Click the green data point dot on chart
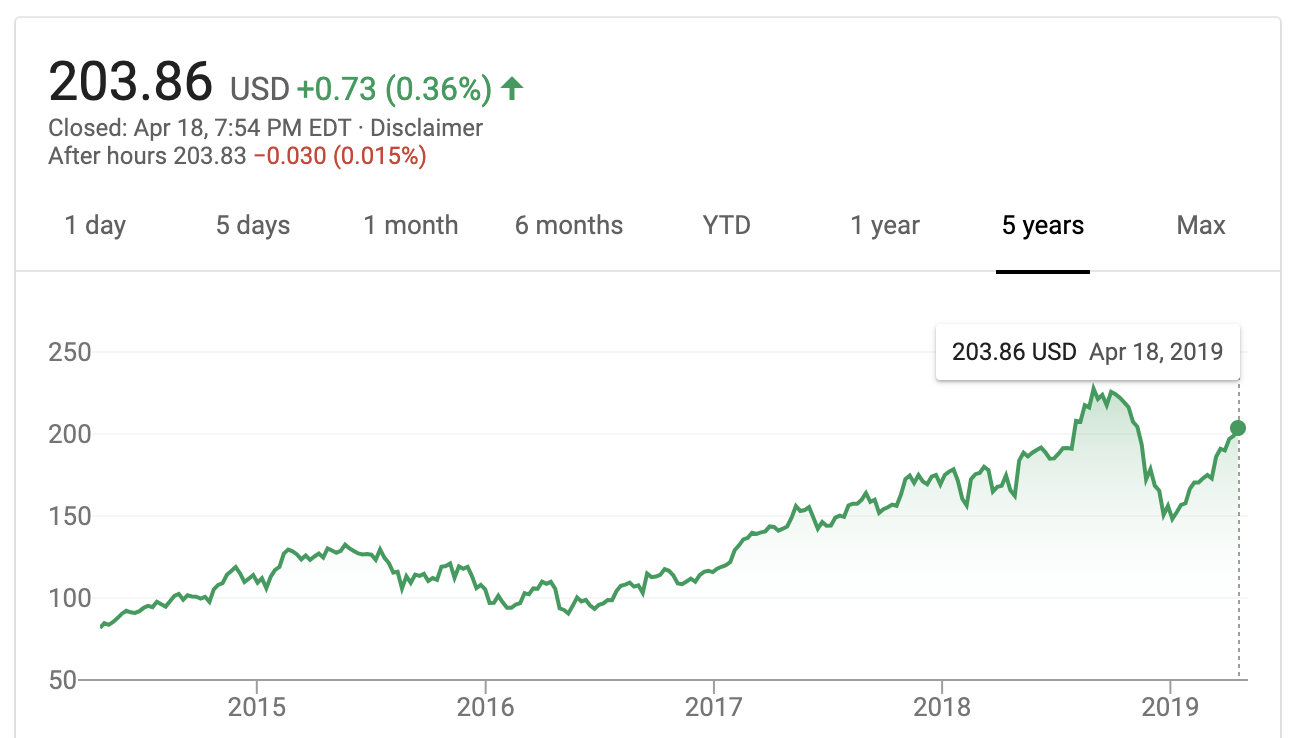Viewport: 1292px width, 738px height. click(1238, 428)
